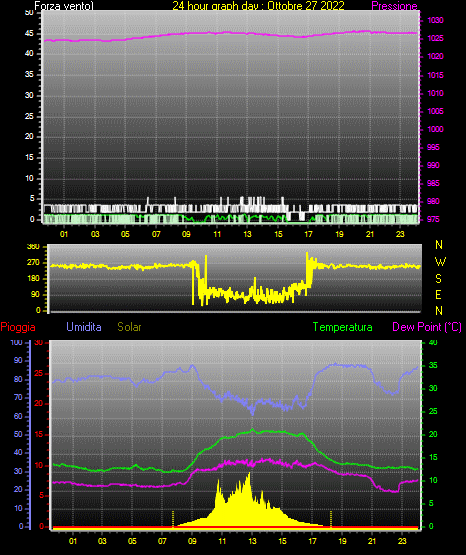Click the Solar legend label

tap(129, 327)
